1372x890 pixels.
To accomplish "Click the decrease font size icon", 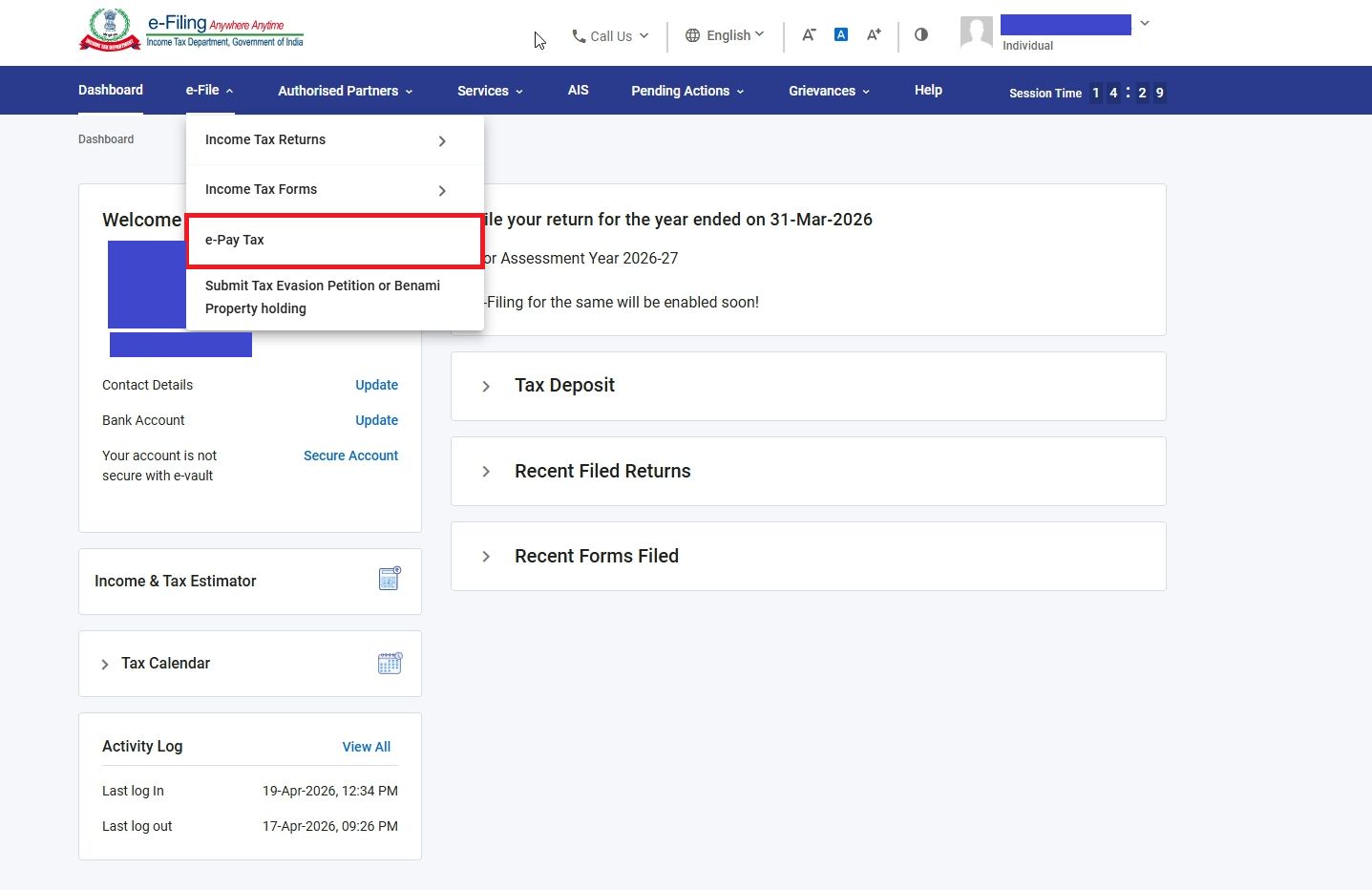I will tap(809, 34).
